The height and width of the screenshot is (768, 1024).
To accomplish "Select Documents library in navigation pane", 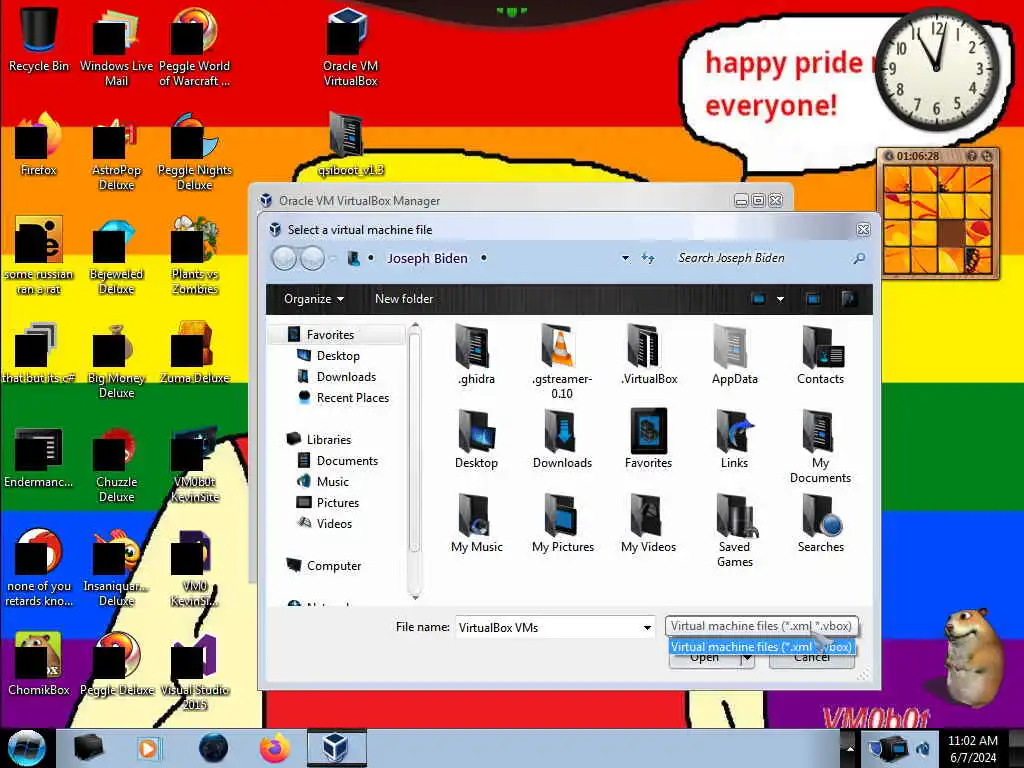I will 347,460.
